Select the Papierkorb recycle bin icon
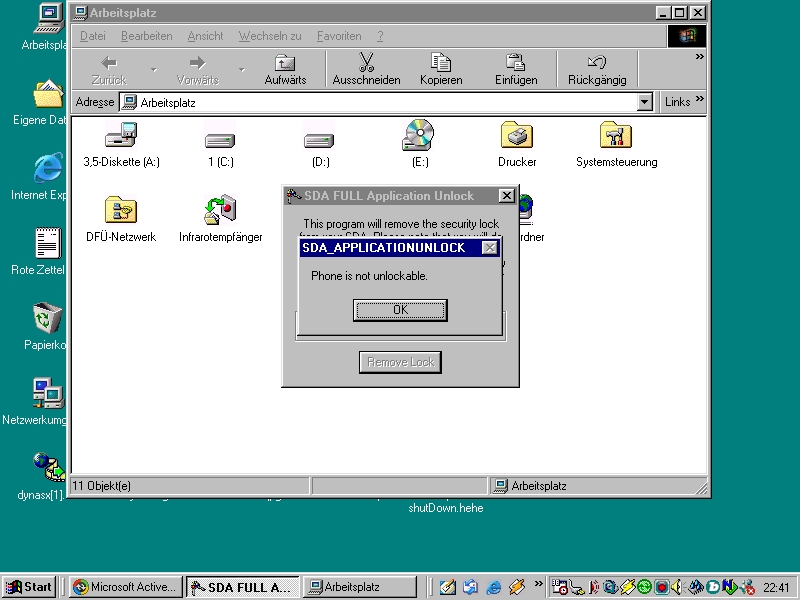Viewport: 800px width, 600px height. click(x=47, y=318)
